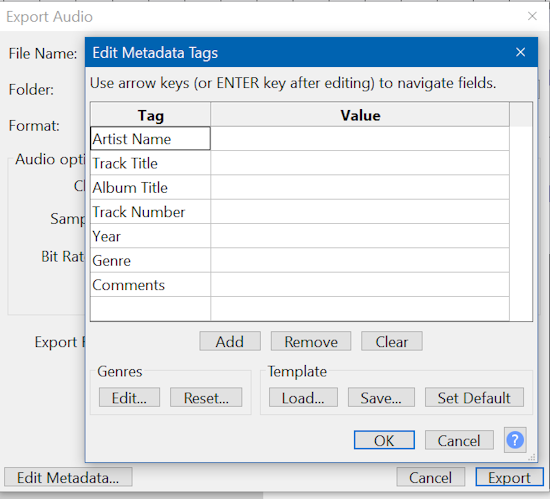Click the Export button in Export Audio
The image size is (550, 499).
click(x=509, y=477)
